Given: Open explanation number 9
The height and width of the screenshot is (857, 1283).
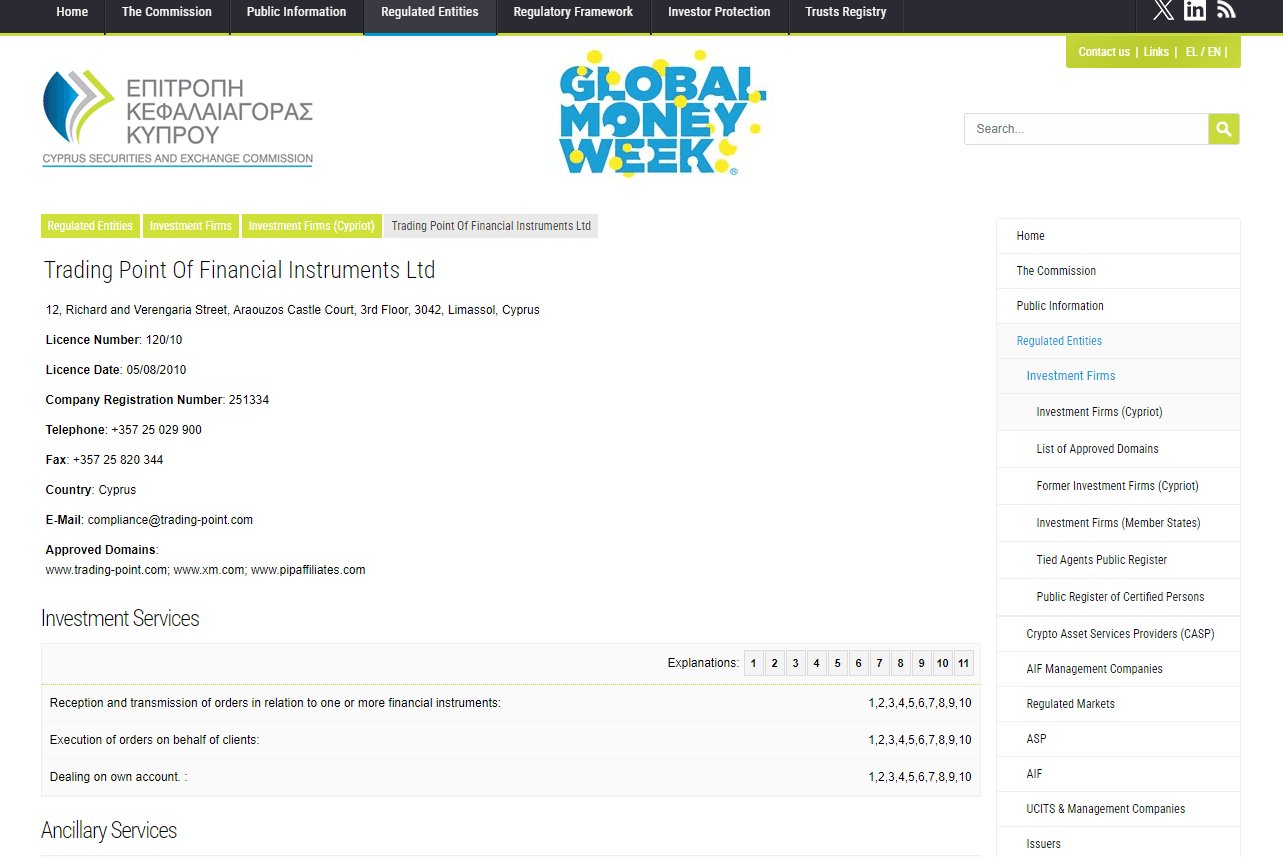Looking at the screenshot, I should click(x=921, y=663).
